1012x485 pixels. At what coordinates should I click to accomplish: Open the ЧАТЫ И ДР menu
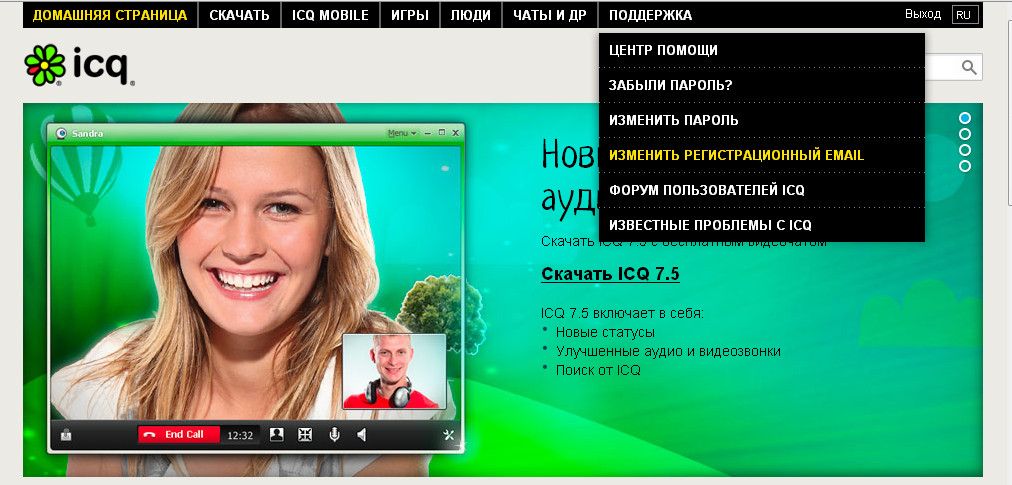(x=550, y=15)
